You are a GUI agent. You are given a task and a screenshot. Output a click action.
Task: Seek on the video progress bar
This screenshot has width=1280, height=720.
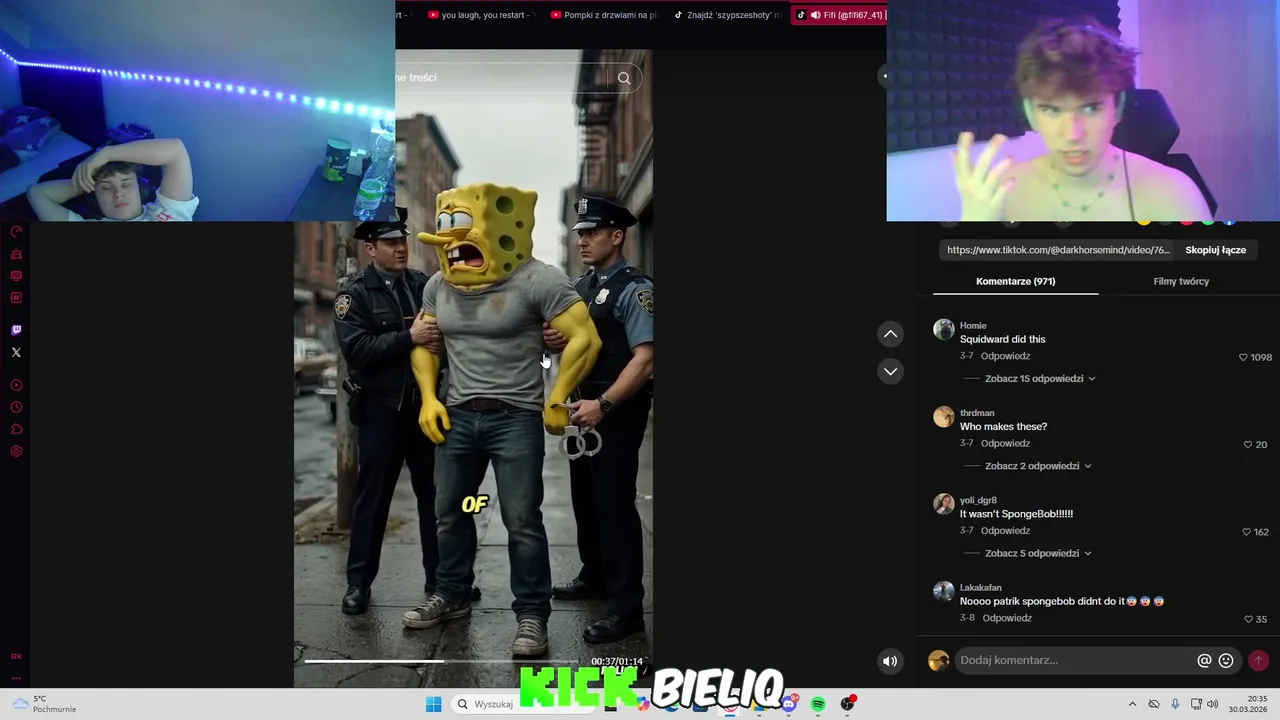point(442,661)
